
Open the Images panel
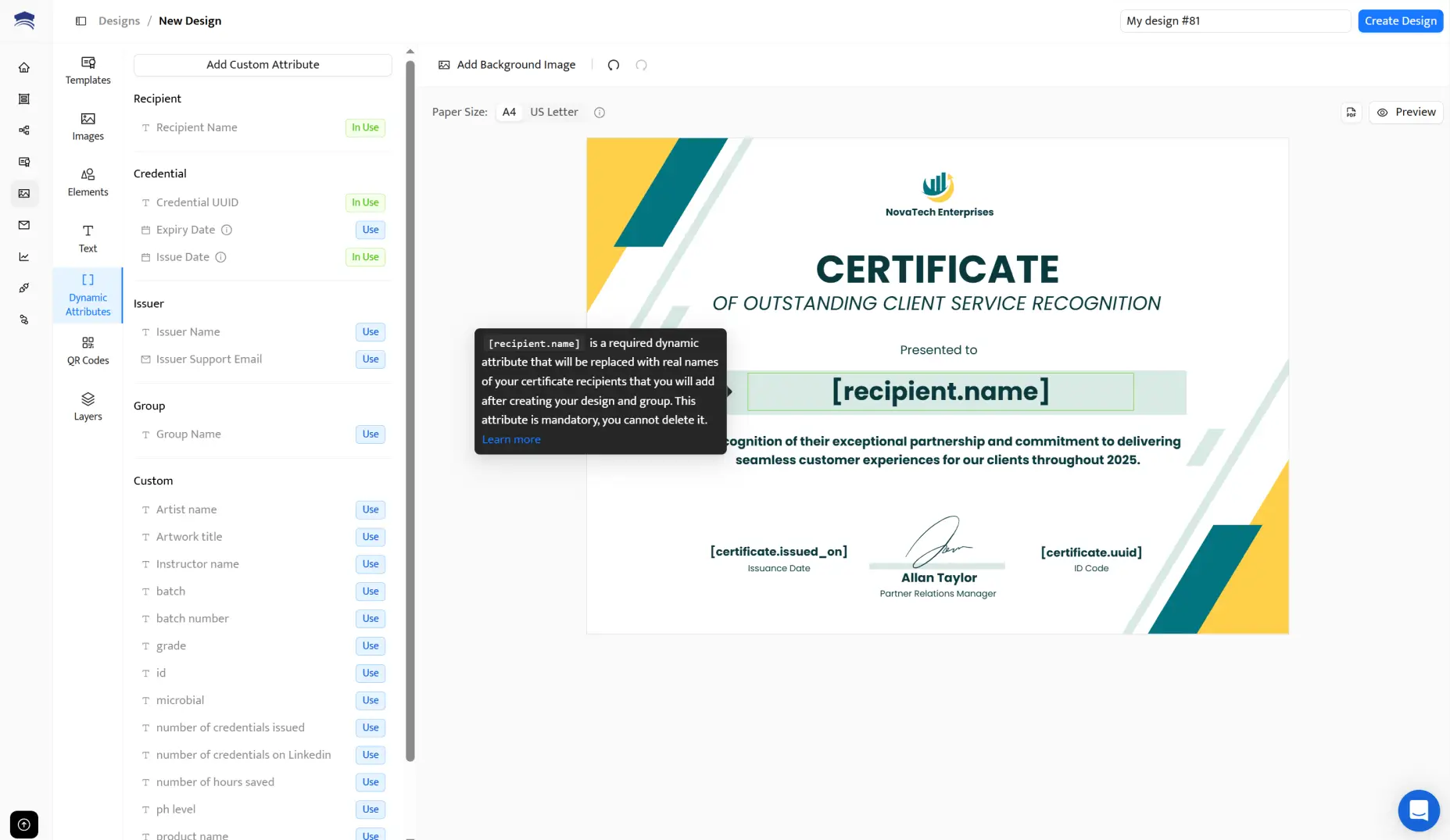click(88, 127)
